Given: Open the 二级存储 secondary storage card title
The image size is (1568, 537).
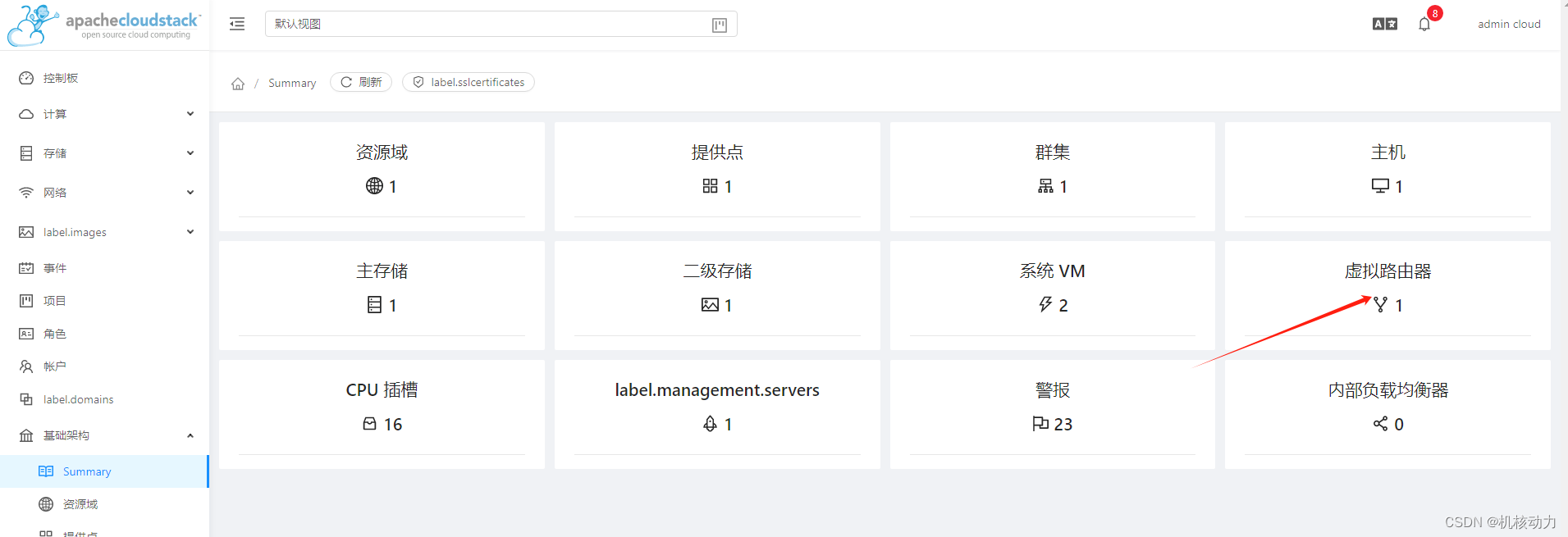Looking at the screenshot, I should click(717, 271).
